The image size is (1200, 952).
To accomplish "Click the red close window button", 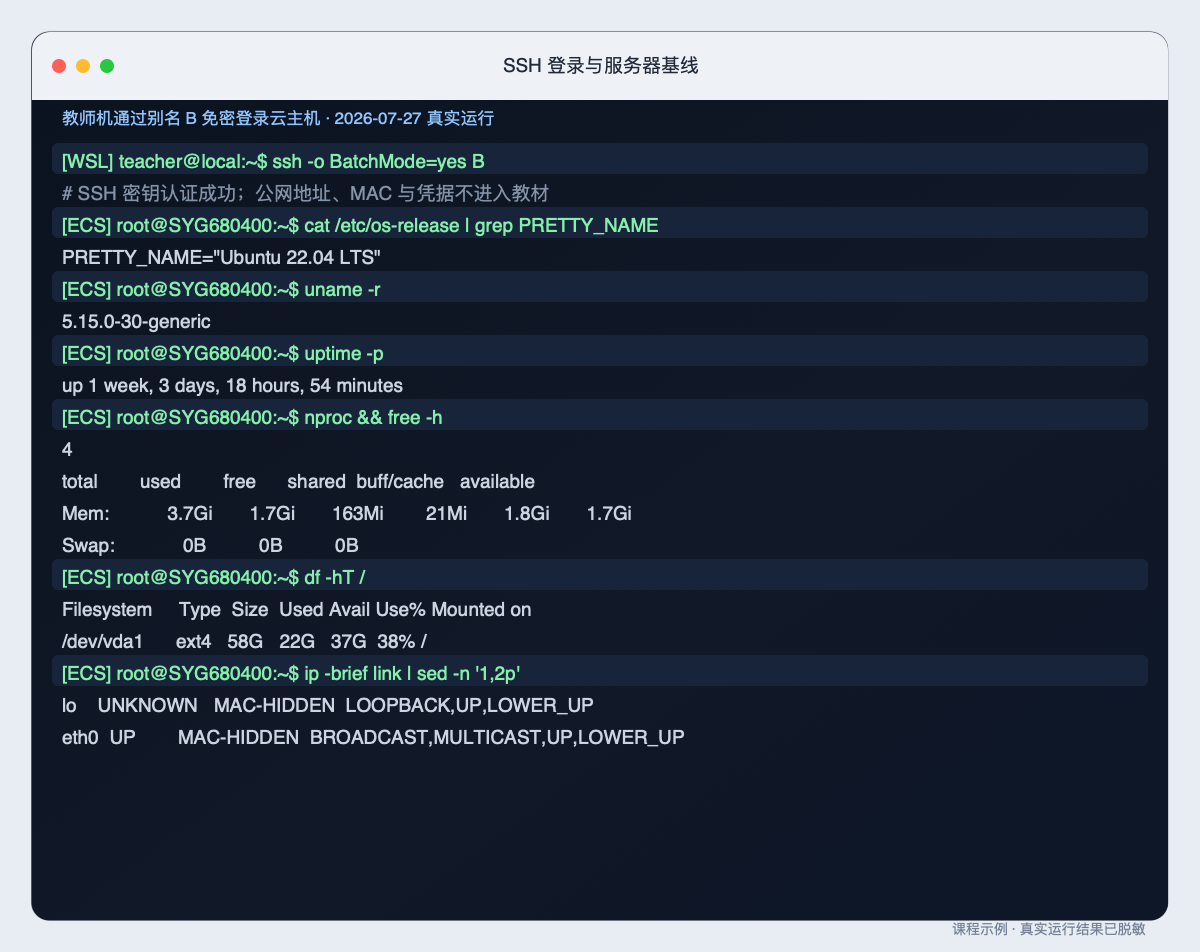I will tap(59, 66).
